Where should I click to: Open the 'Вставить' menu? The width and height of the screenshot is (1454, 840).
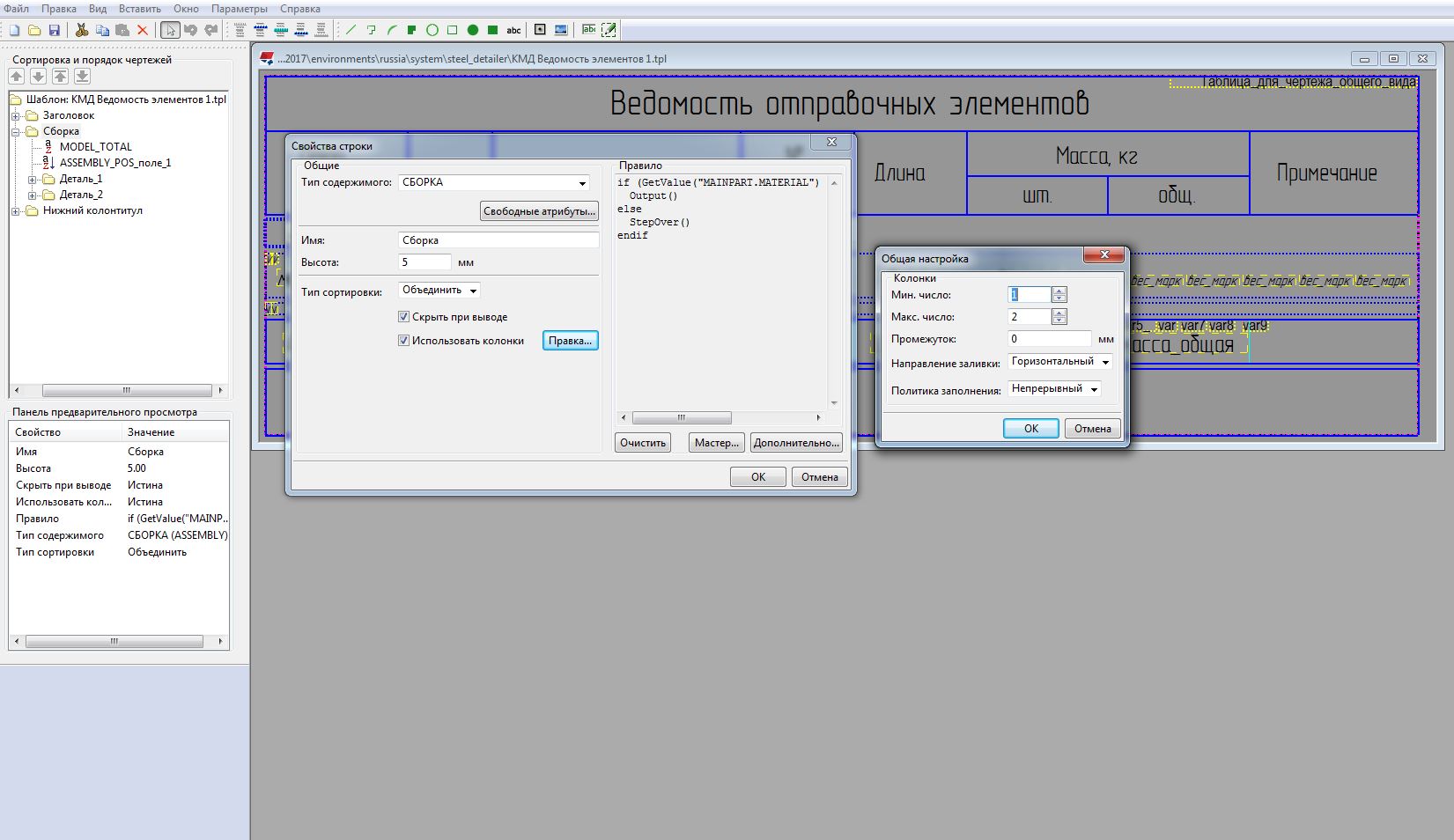(139, 9)
